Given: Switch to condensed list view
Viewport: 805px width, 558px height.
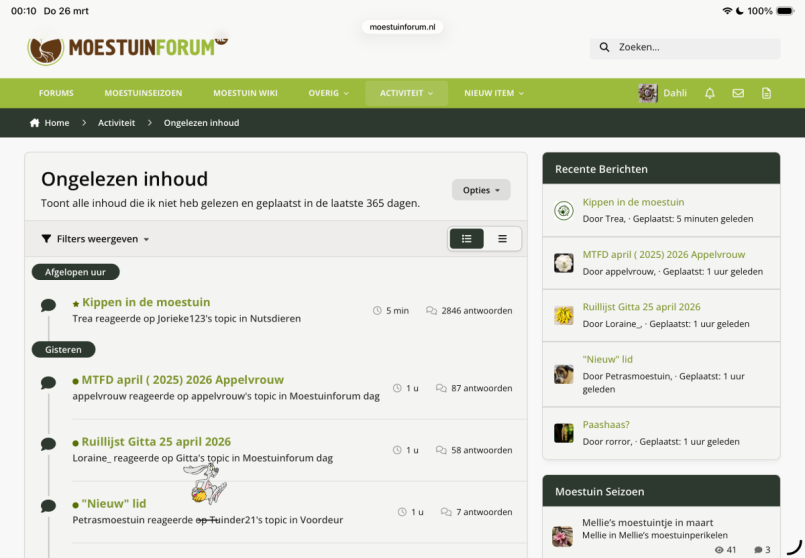Looking at the screenshot, I should [x=502, y=239].
